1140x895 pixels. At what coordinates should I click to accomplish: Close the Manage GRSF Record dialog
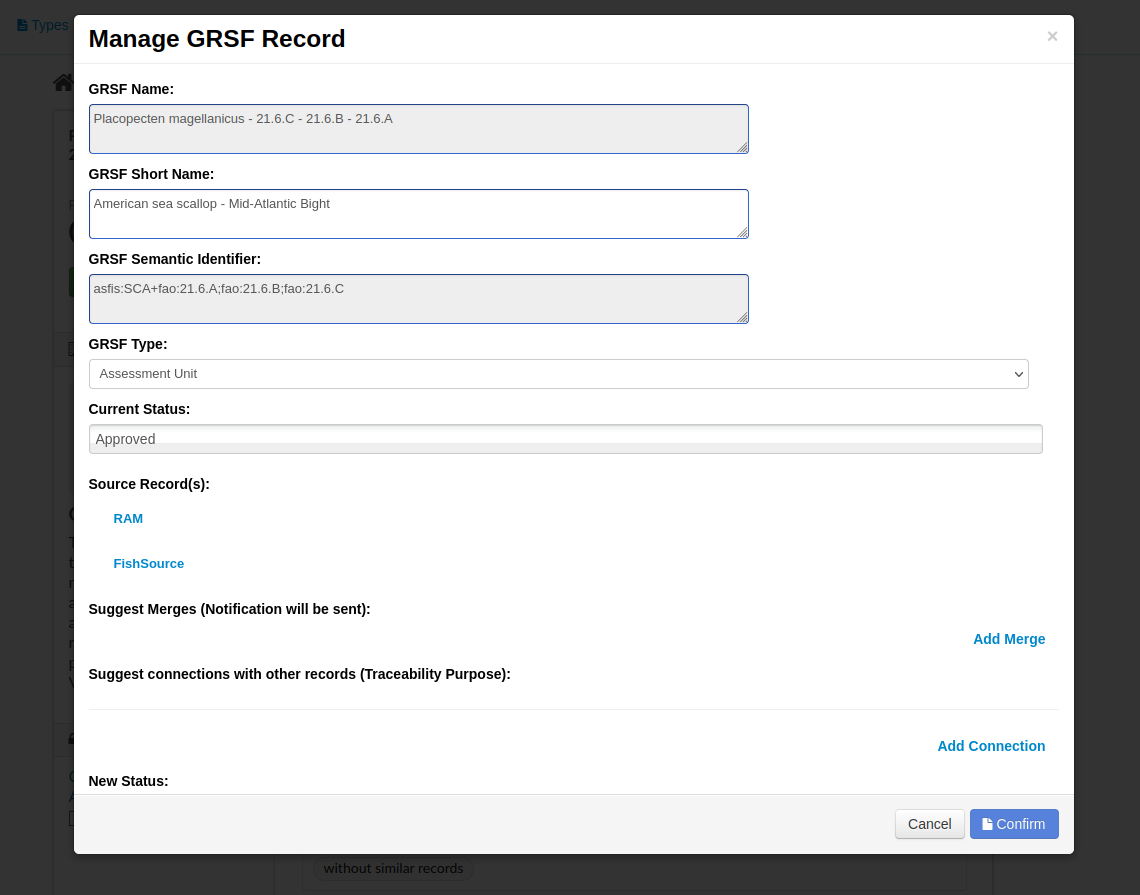click(x=1052, y=36)
